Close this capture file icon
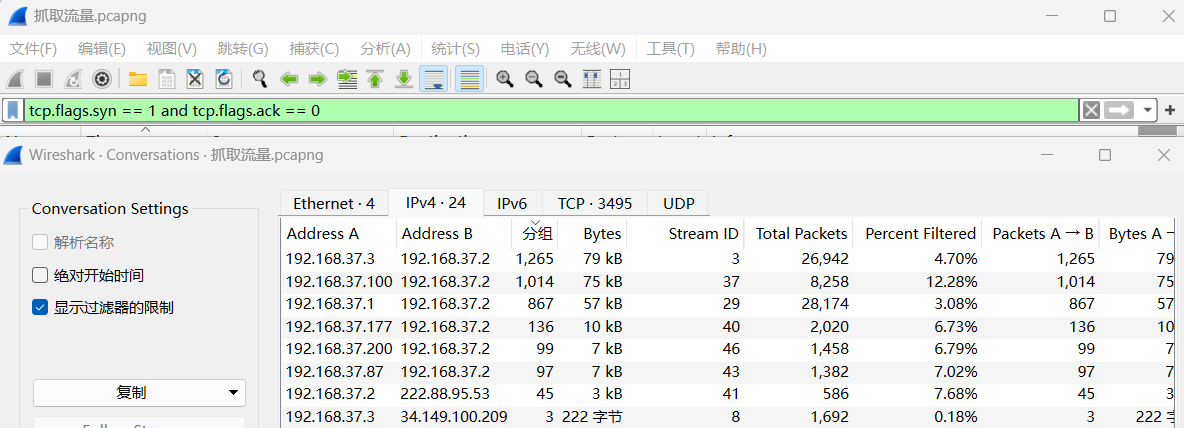Image resolution: width=1184 pixels, height=428 pixels. point(195,79)
